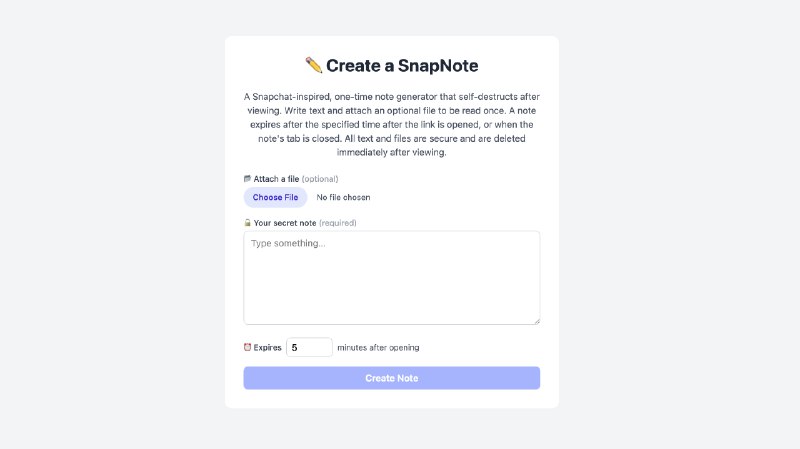Click the expiry minutes number field

(x=309, y=347)
